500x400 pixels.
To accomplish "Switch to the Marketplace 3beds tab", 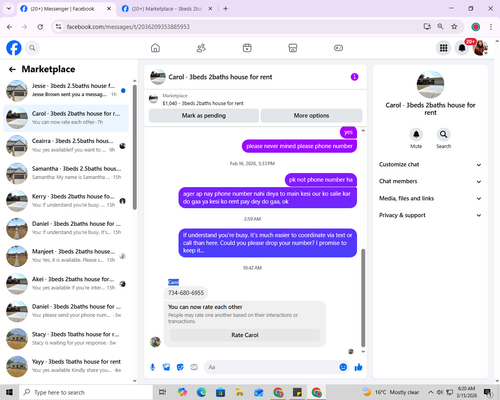I will tap(167, 9).
